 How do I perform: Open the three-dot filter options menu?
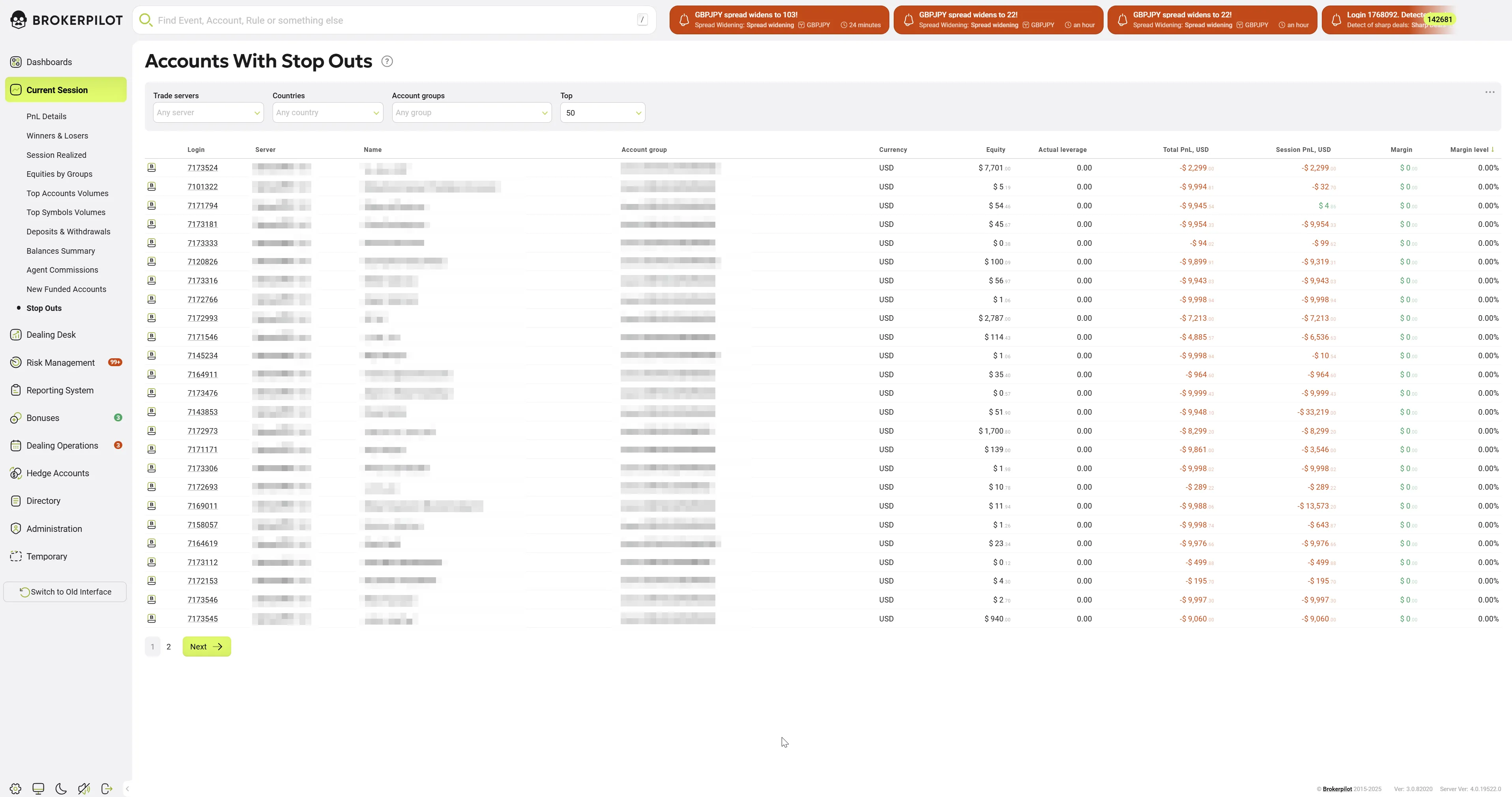pos(1490,92)
